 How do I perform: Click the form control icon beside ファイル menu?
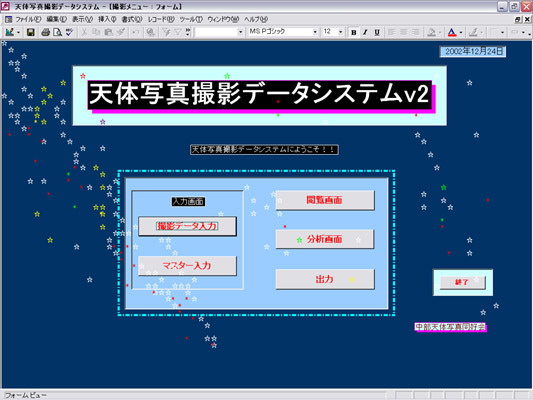coord(8,19)
